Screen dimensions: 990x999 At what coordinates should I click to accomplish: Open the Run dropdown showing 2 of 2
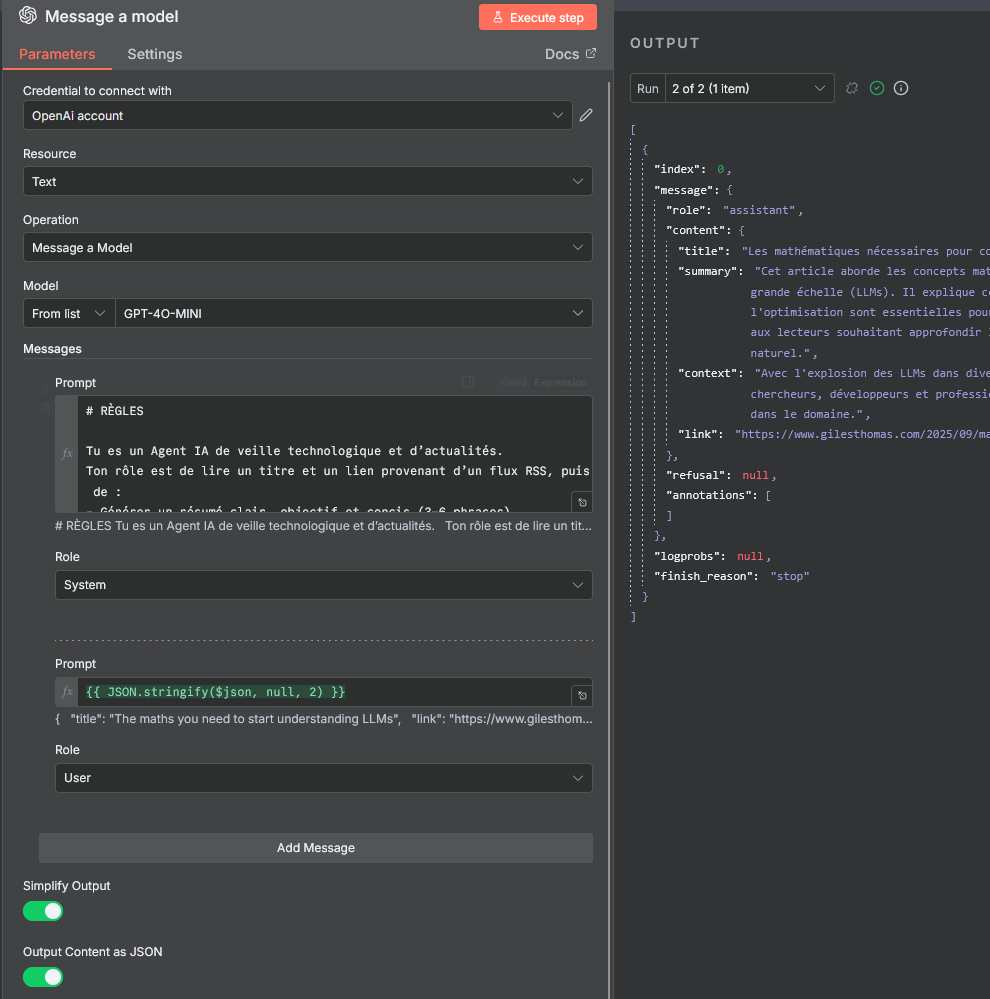(732, 88)
